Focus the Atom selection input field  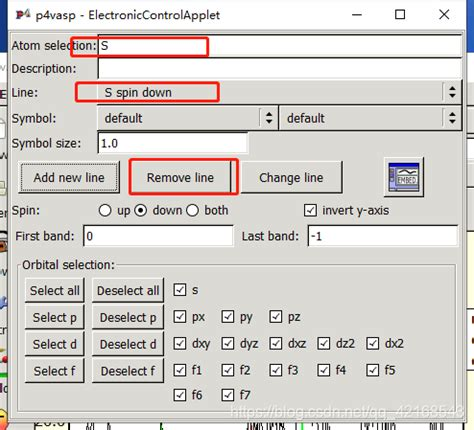pyautogui.click(x=279, y=46)
